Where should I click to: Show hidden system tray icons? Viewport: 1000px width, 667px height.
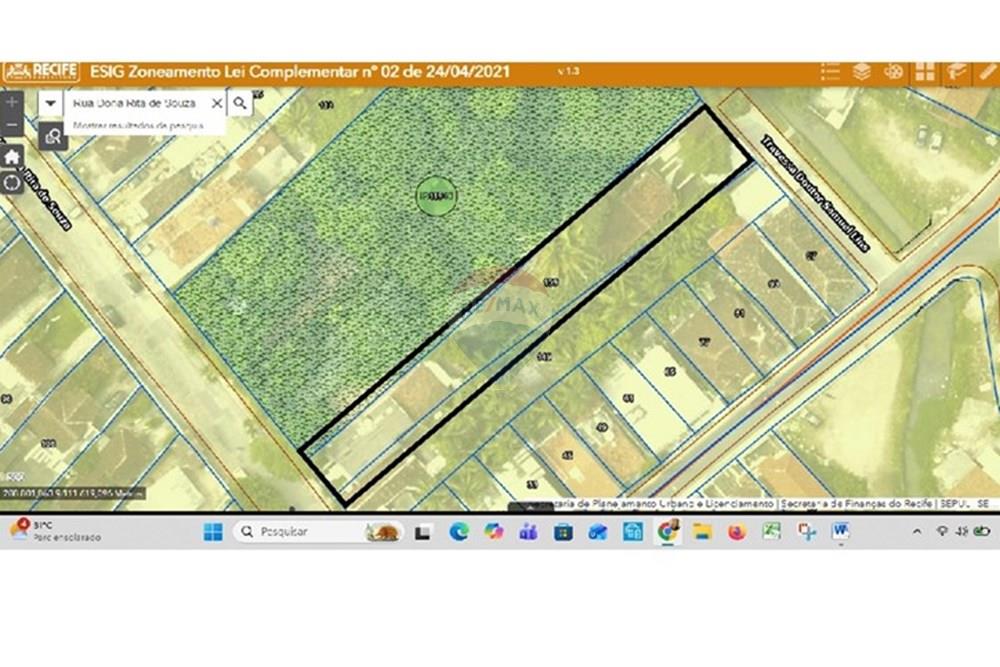click(917, 532)
